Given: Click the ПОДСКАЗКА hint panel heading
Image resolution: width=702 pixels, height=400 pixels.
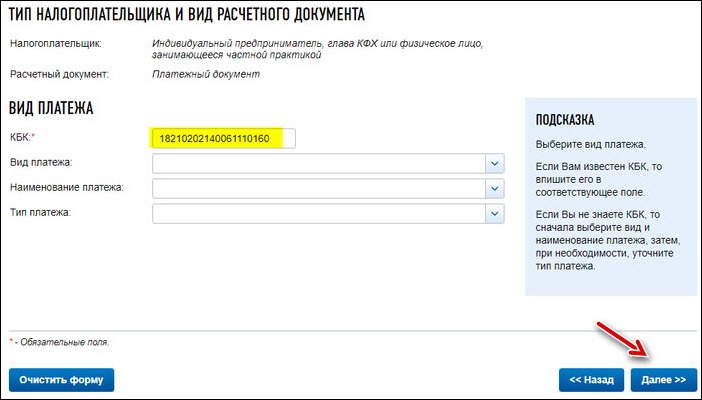Looking at the screenshot, I should (x=565, y=120).
